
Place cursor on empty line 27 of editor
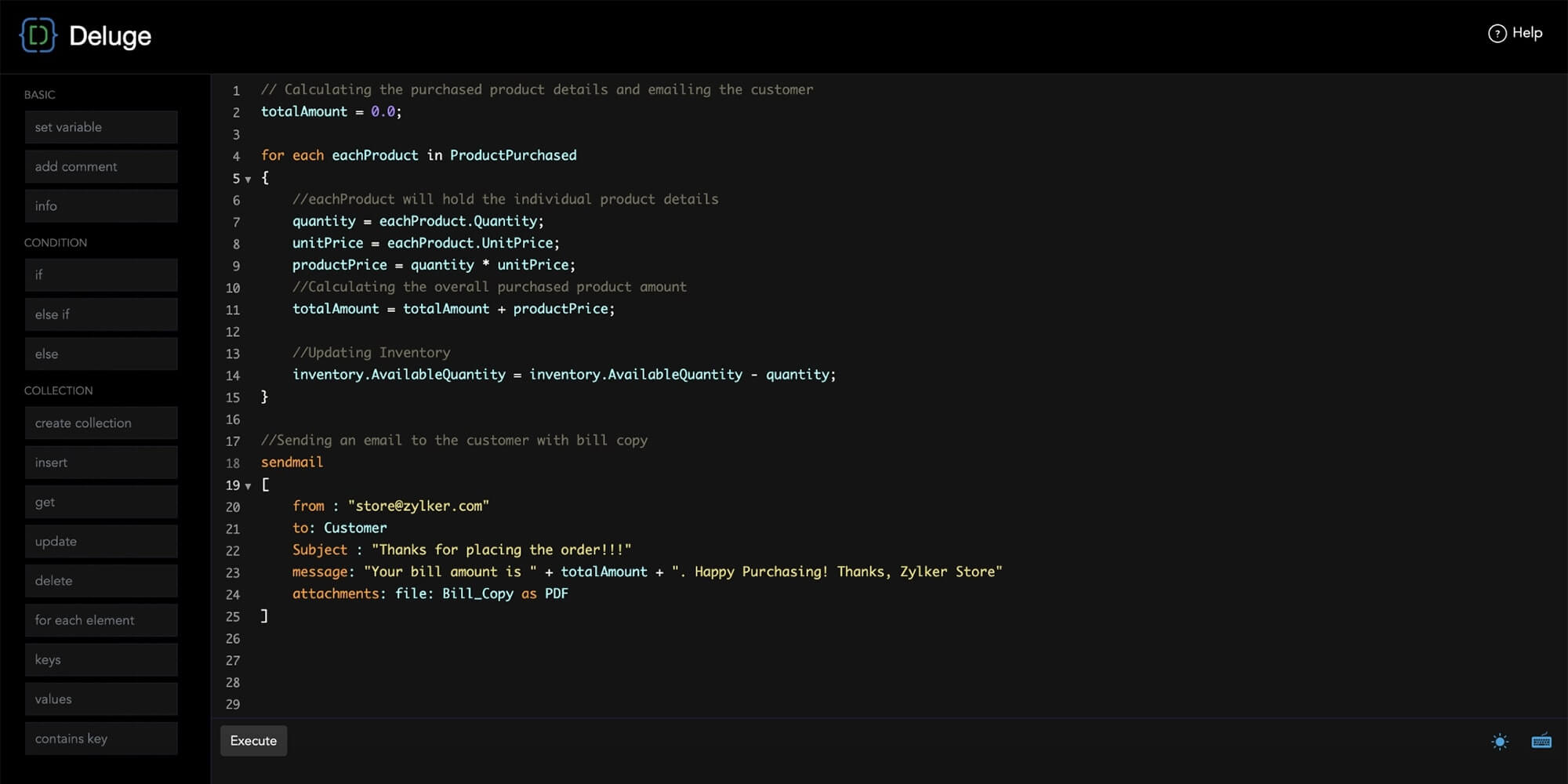[x=549, y=660]
